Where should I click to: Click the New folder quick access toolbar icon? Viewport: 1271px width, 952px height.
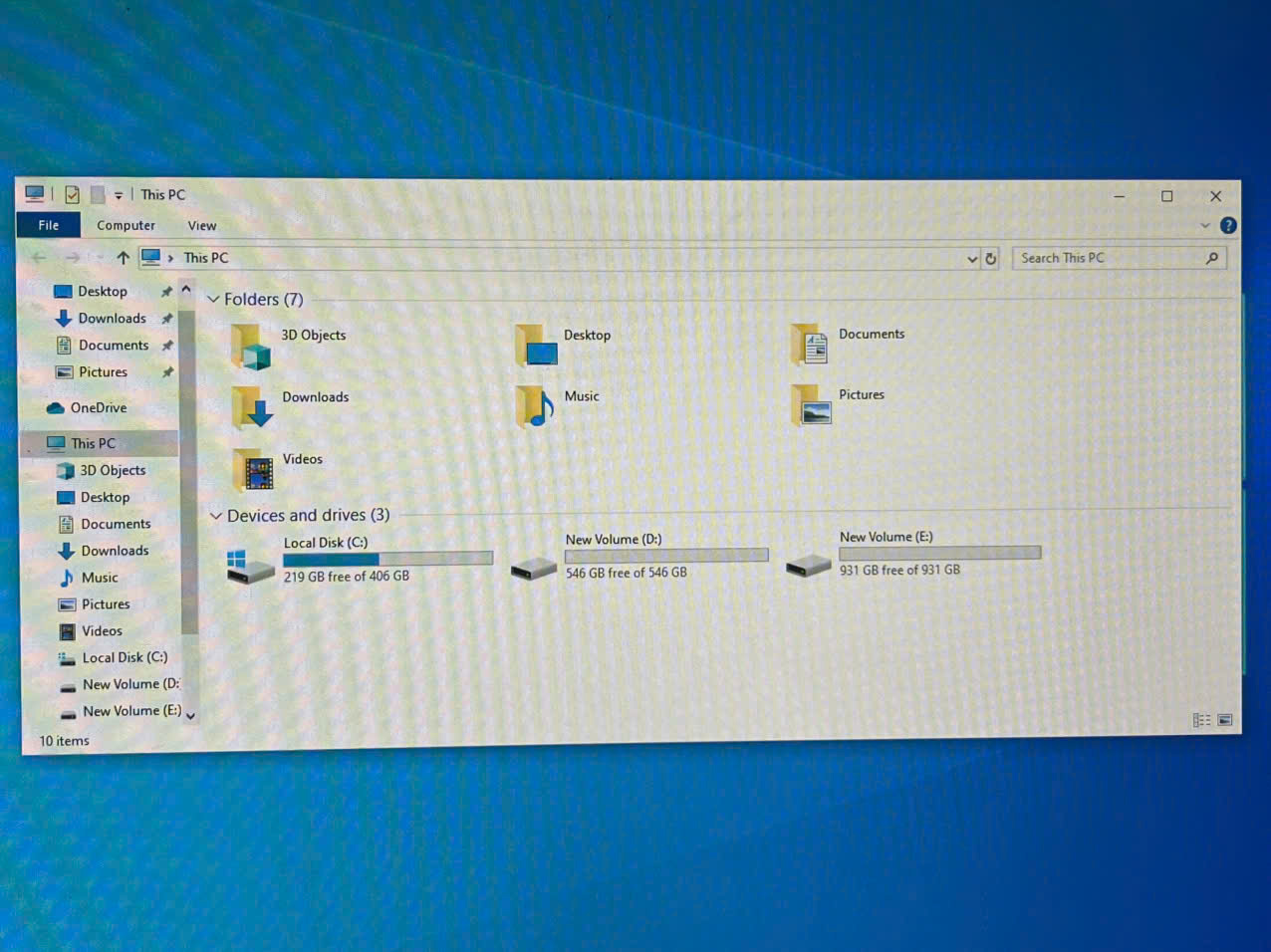tap(97, 194)
